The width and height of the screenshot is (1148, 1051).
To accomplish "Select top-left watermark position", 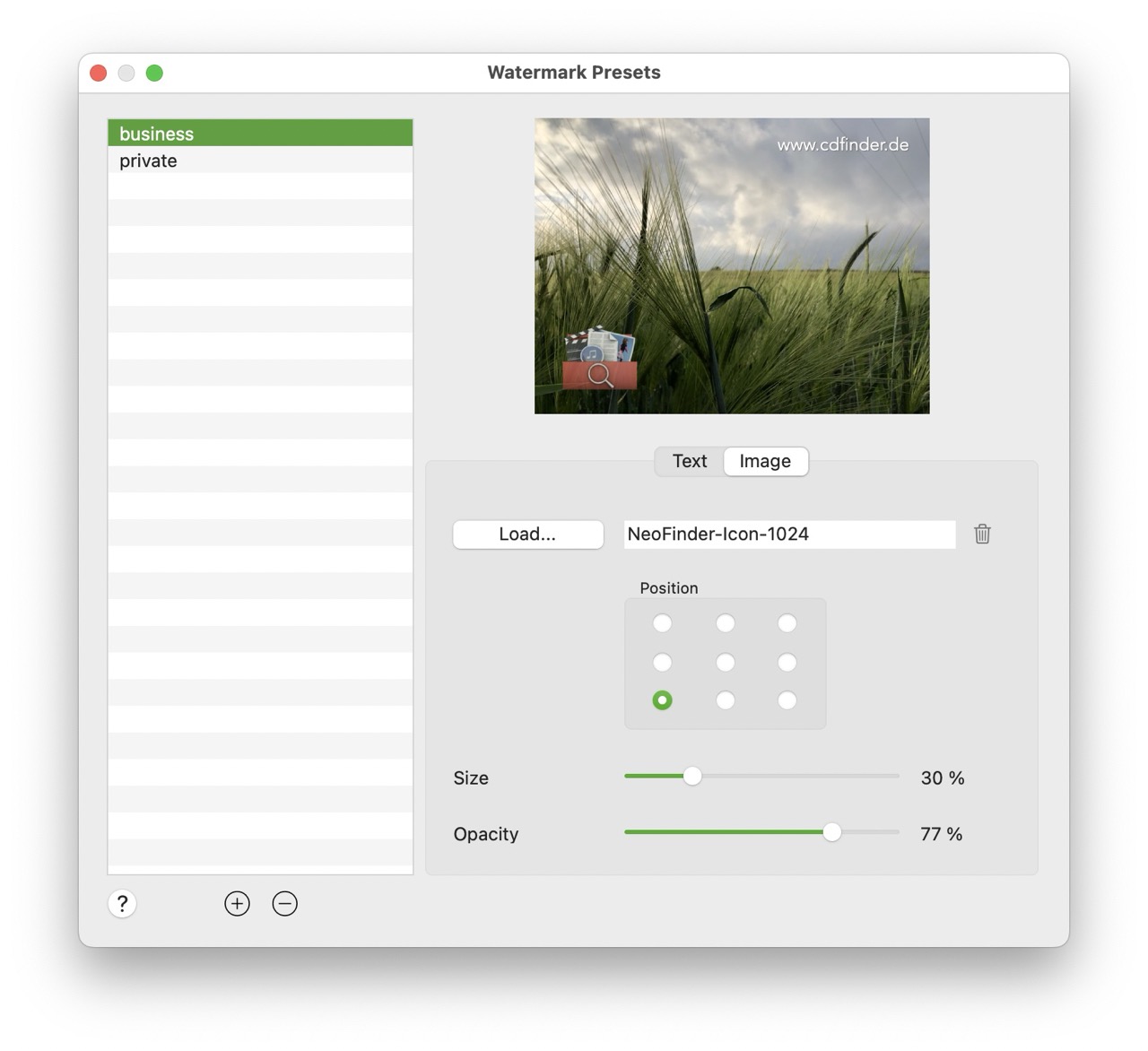I will point(662,623).
